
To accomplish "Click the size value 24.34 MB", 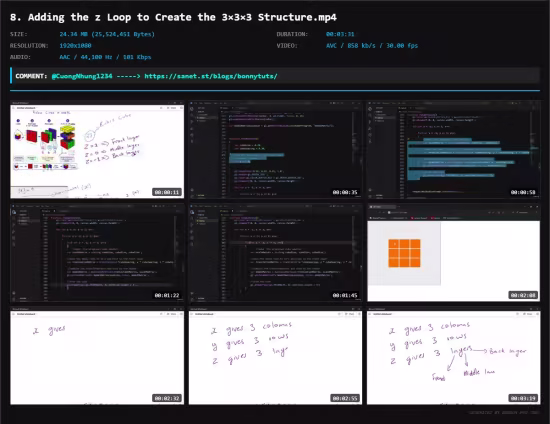I will 107,34.
